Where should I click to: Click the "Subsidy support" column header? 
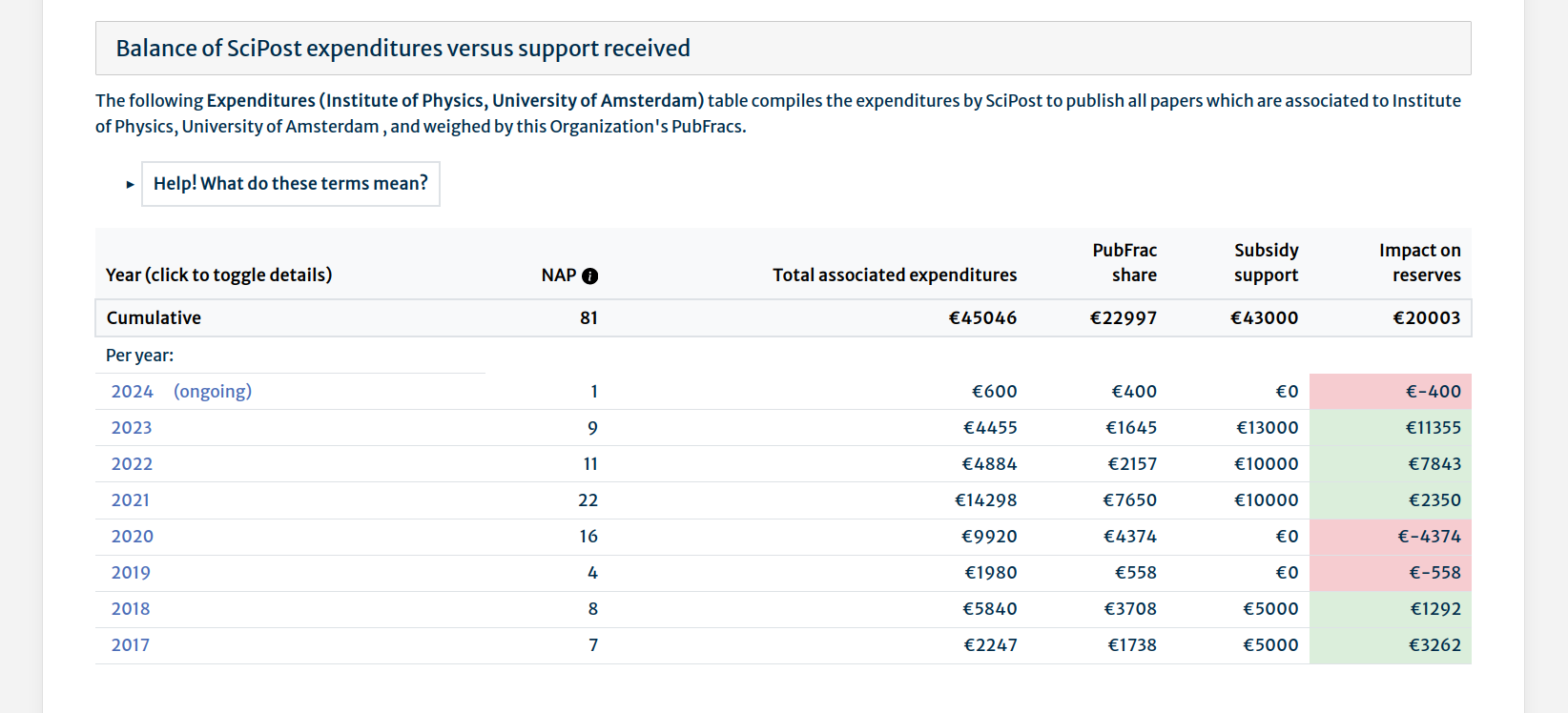pos(1266,263)
